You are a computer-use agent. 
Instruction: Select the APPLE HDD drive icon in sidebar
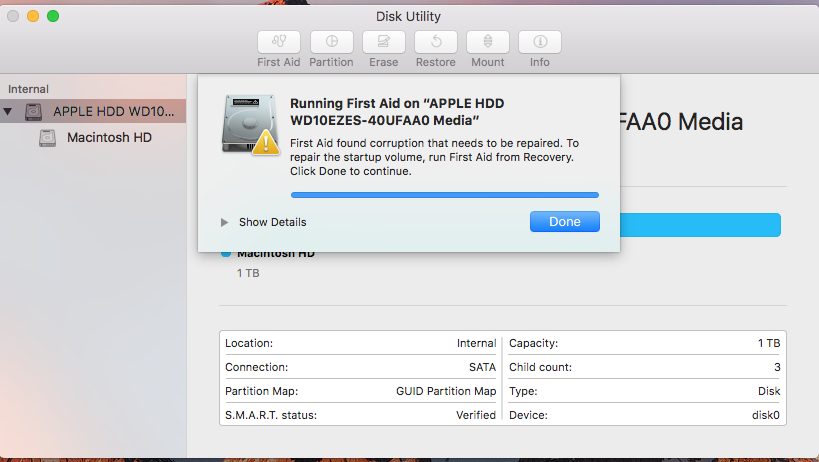pyautogui.click(x=34, y=111)
